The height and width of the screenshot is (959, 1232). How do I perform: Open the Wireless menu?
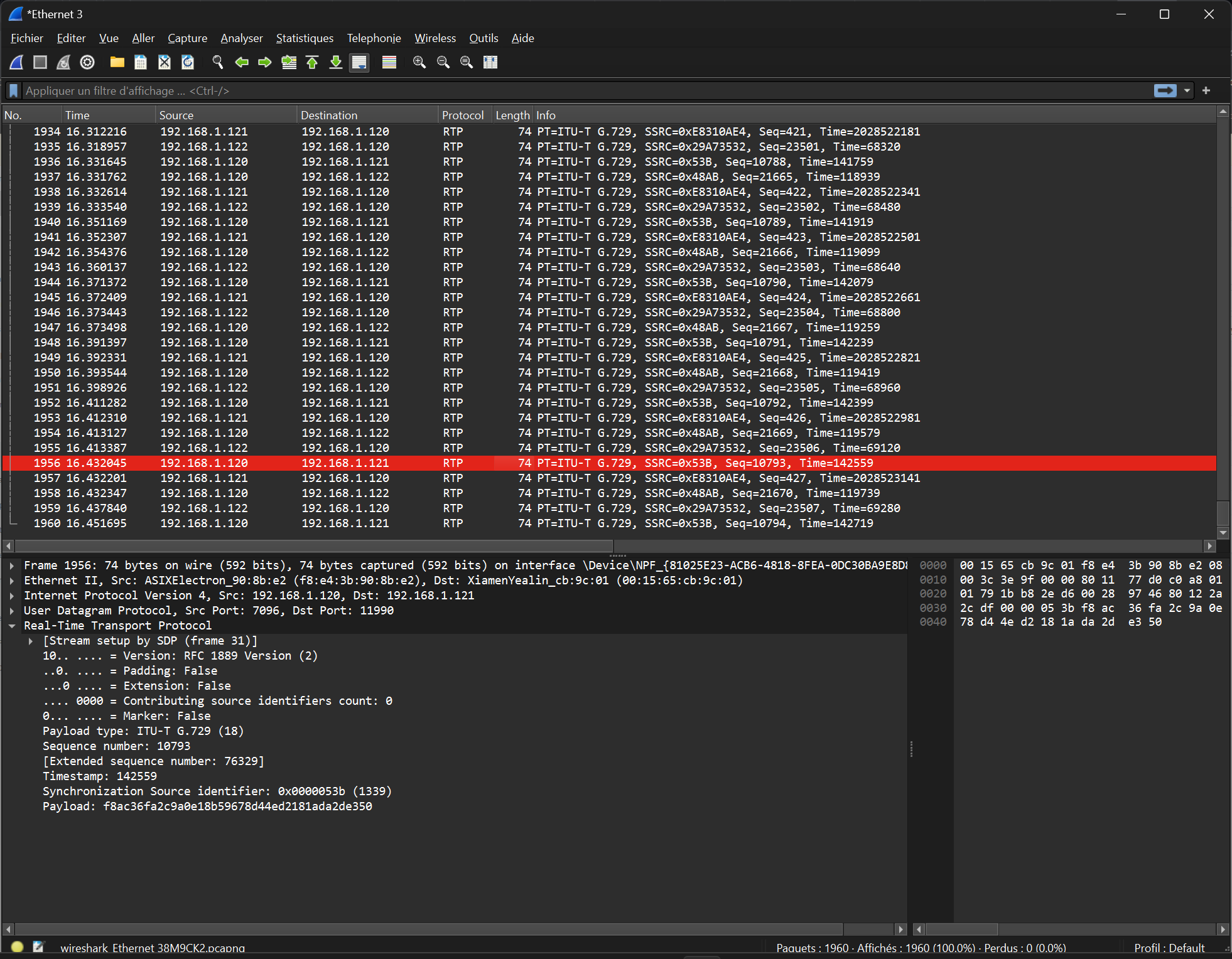tap(435, 38)
